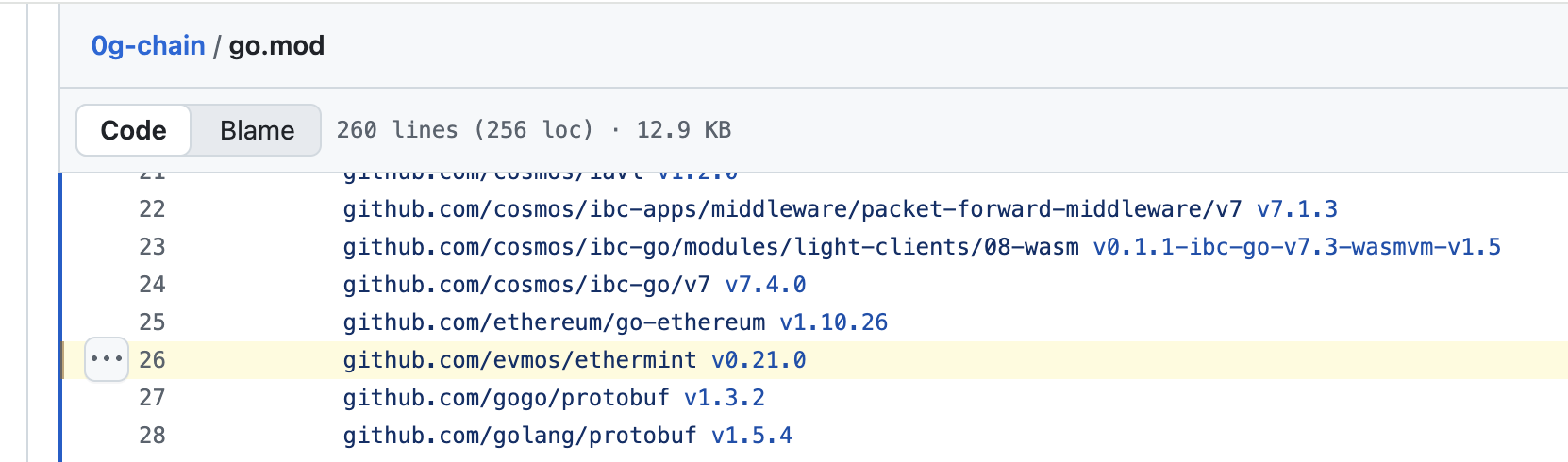This screenshot has height=462, width=1568.
Task: Click highlighted line number 26
Action: (x=152, y=359)
